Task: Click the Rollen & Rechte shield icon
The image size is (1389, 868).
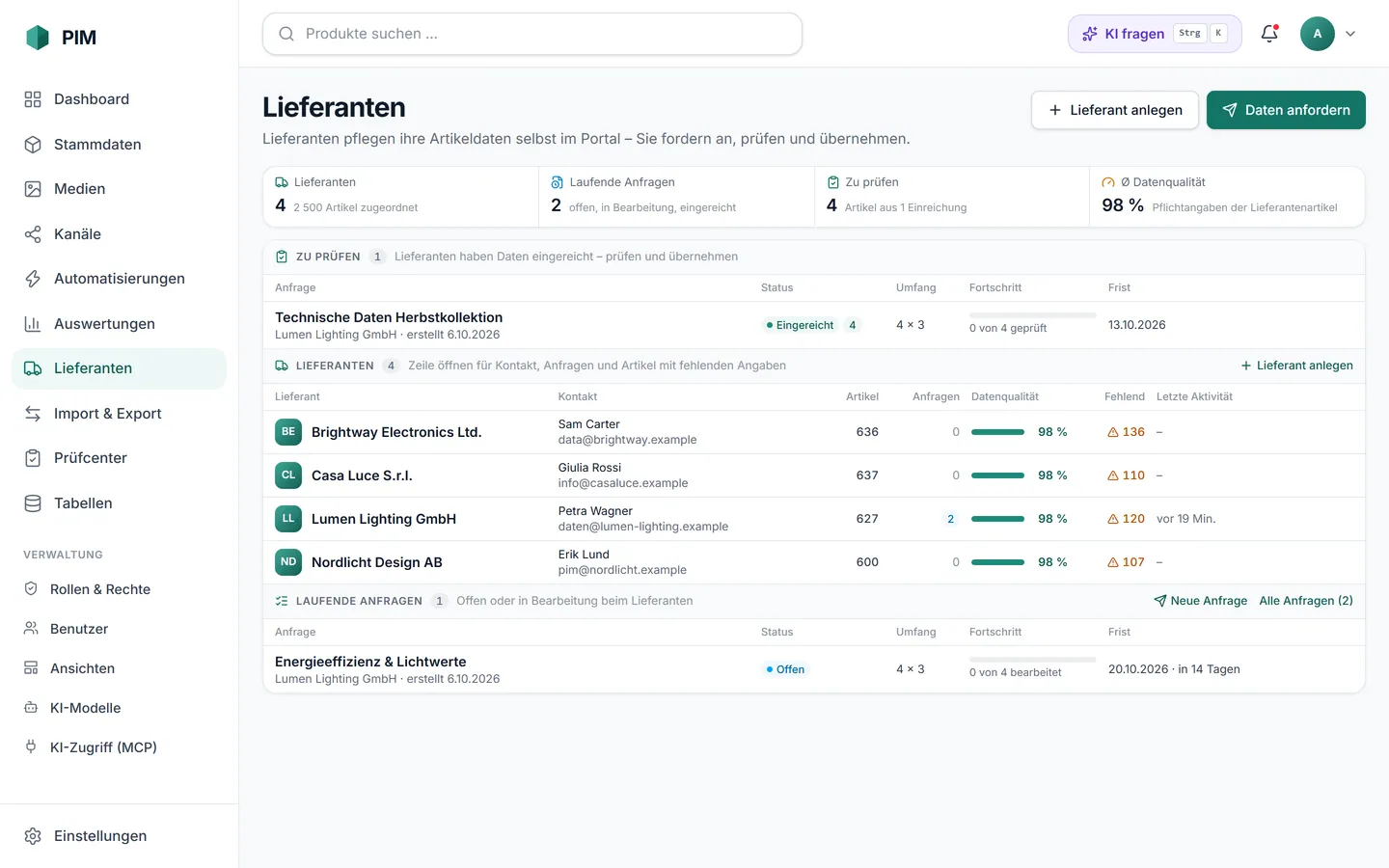Action: tap(31, 589)
